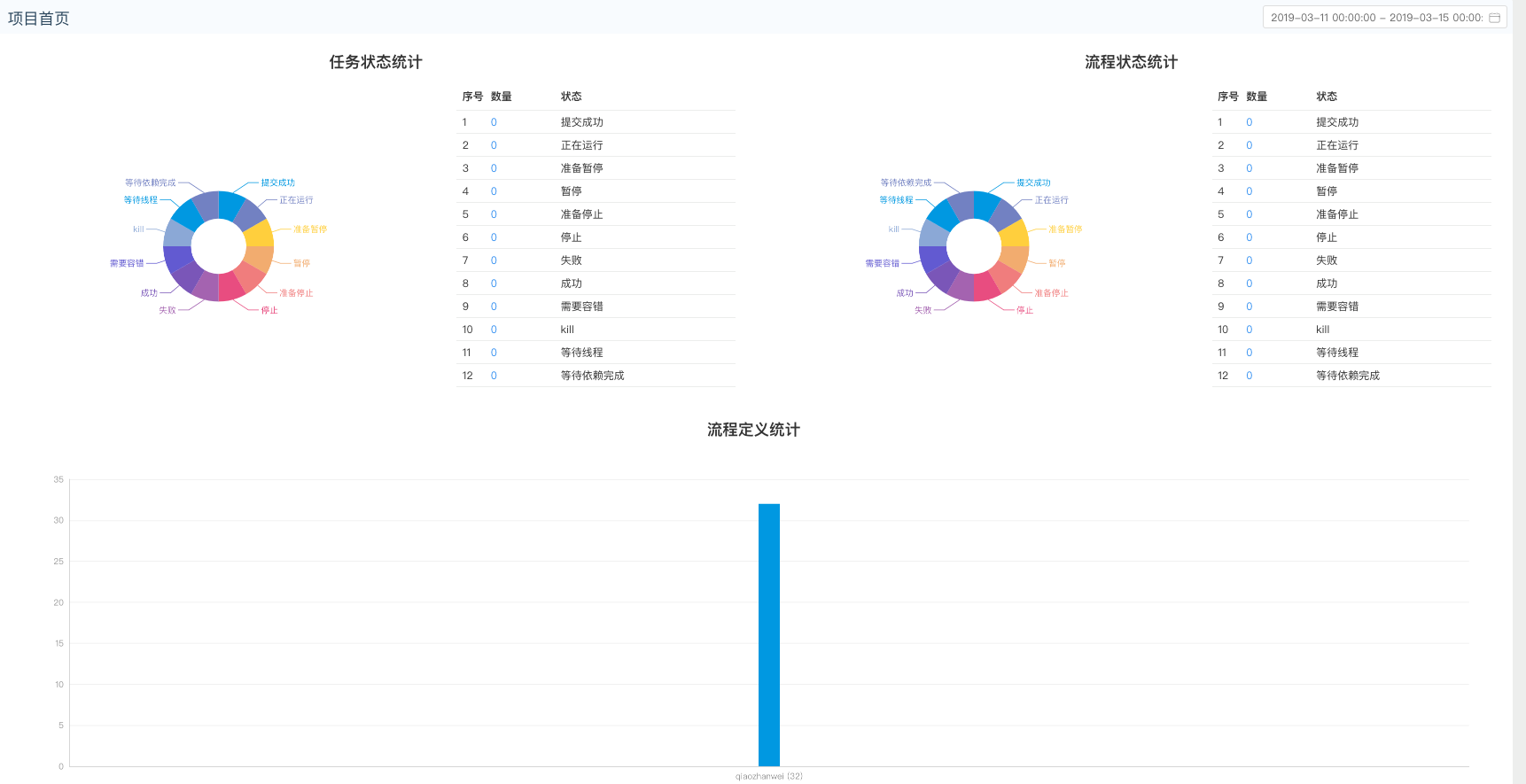Click 准备停止 label on task status donut
The height and width of the screenshot is (784, 1526).
[x=296, y=293]
